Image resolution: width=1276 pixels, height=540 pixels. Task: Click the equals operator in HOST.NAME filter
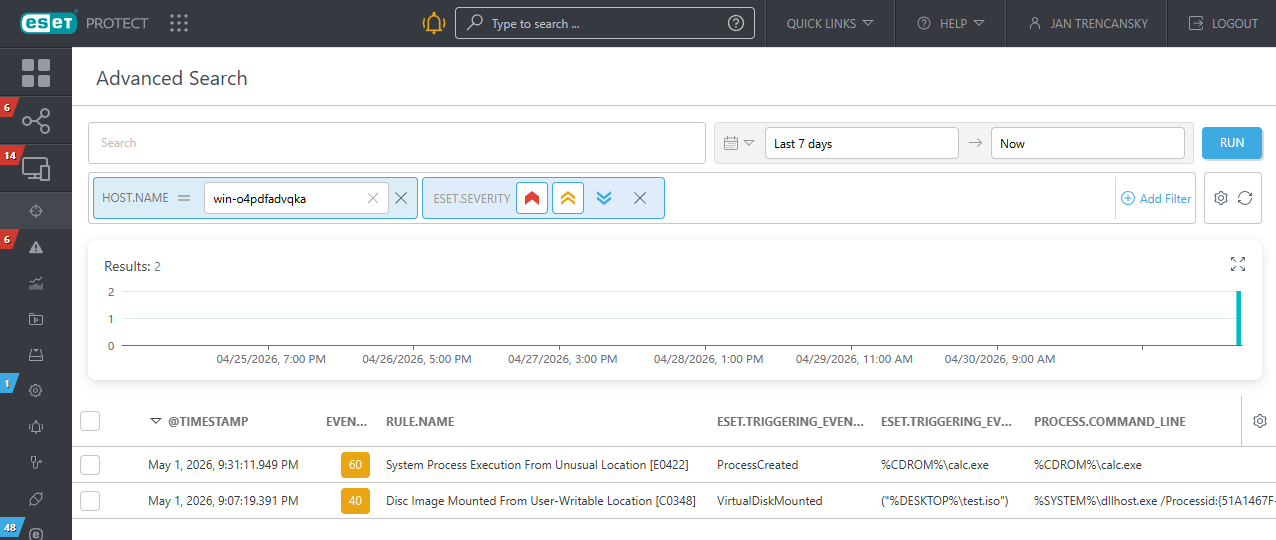pos(184,198)
